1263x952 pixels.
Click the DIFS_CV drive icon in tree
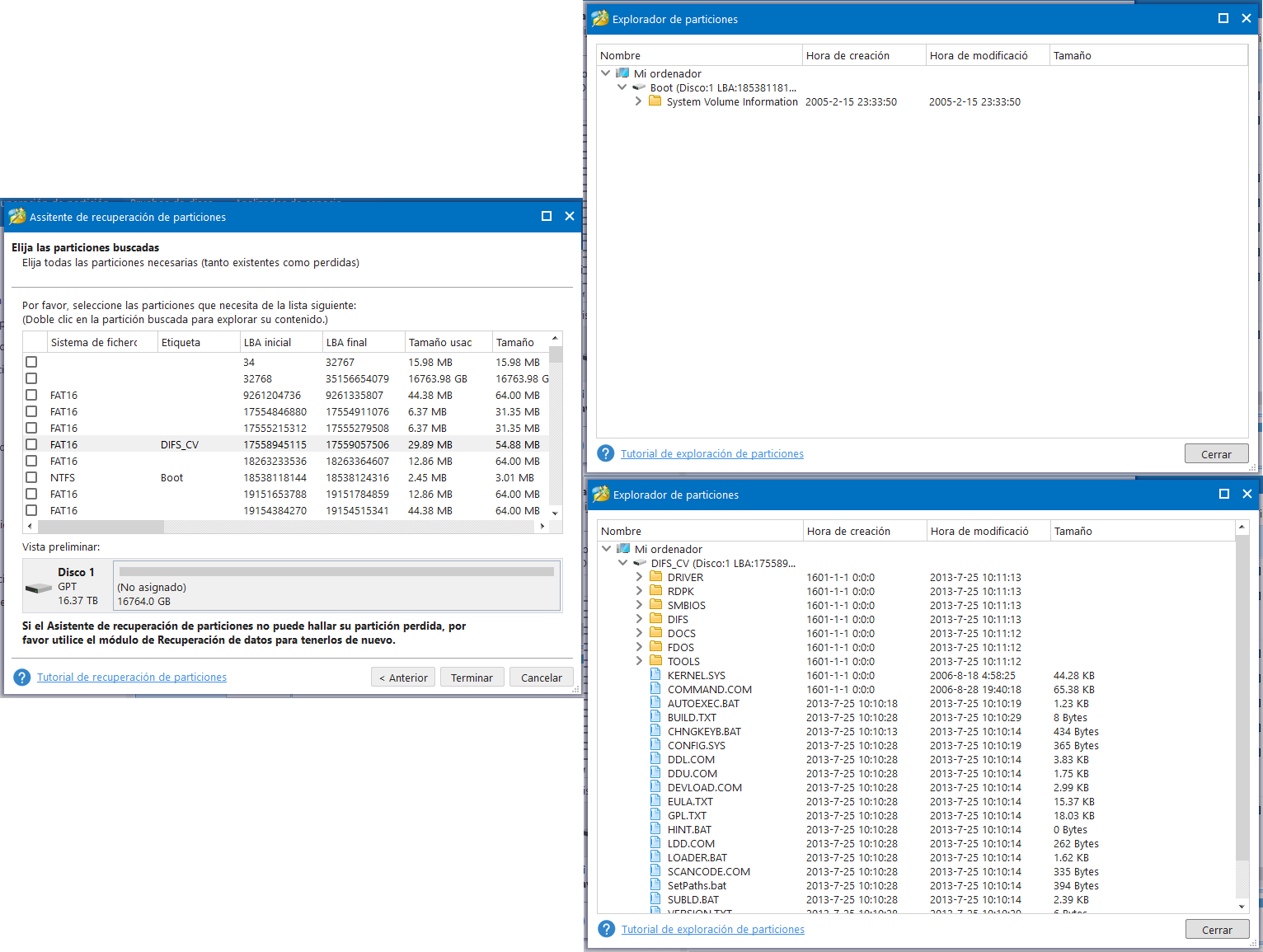coord(640,563)
